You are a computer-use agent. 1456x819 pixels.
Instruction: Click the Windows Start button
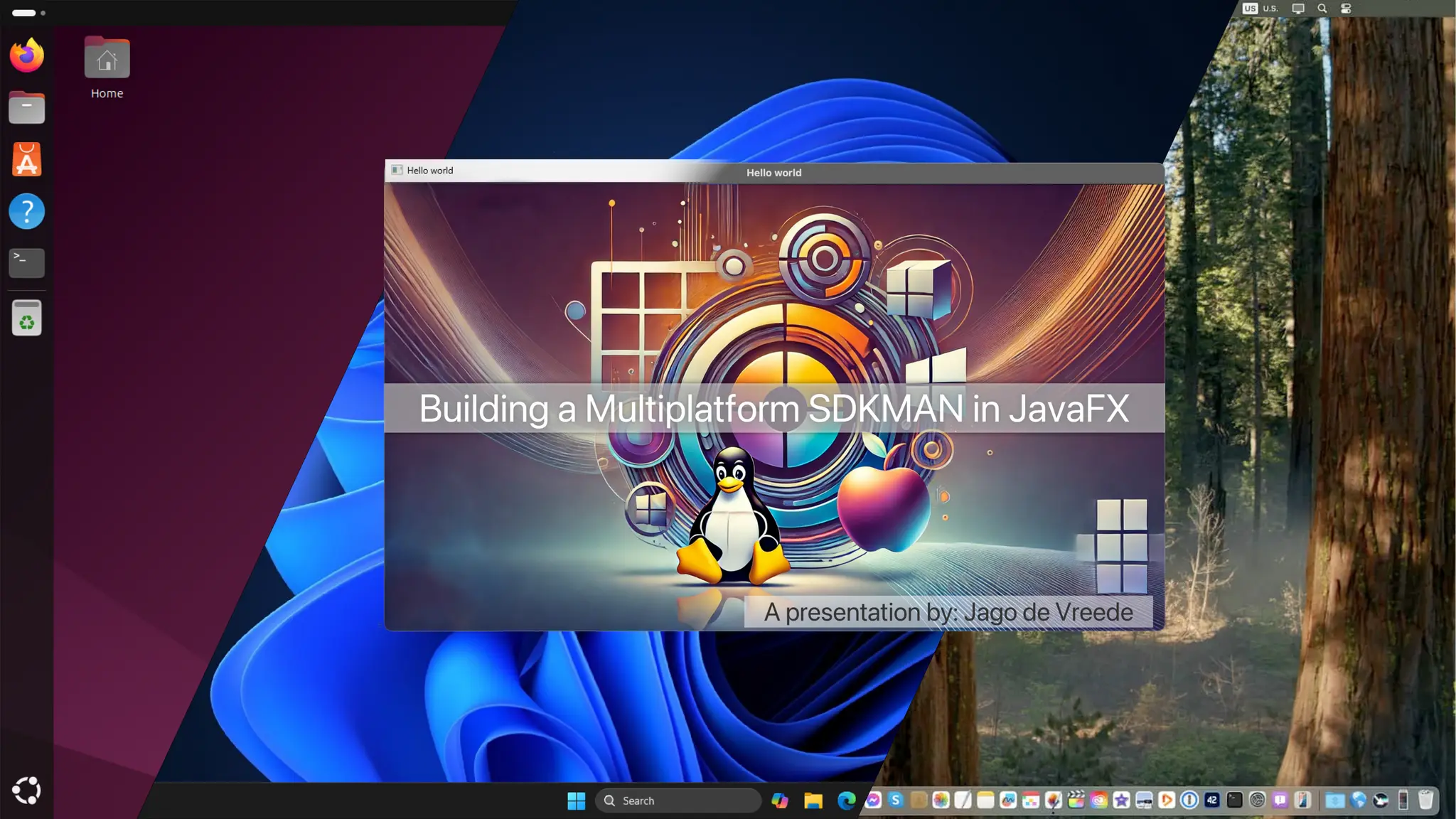576,801
